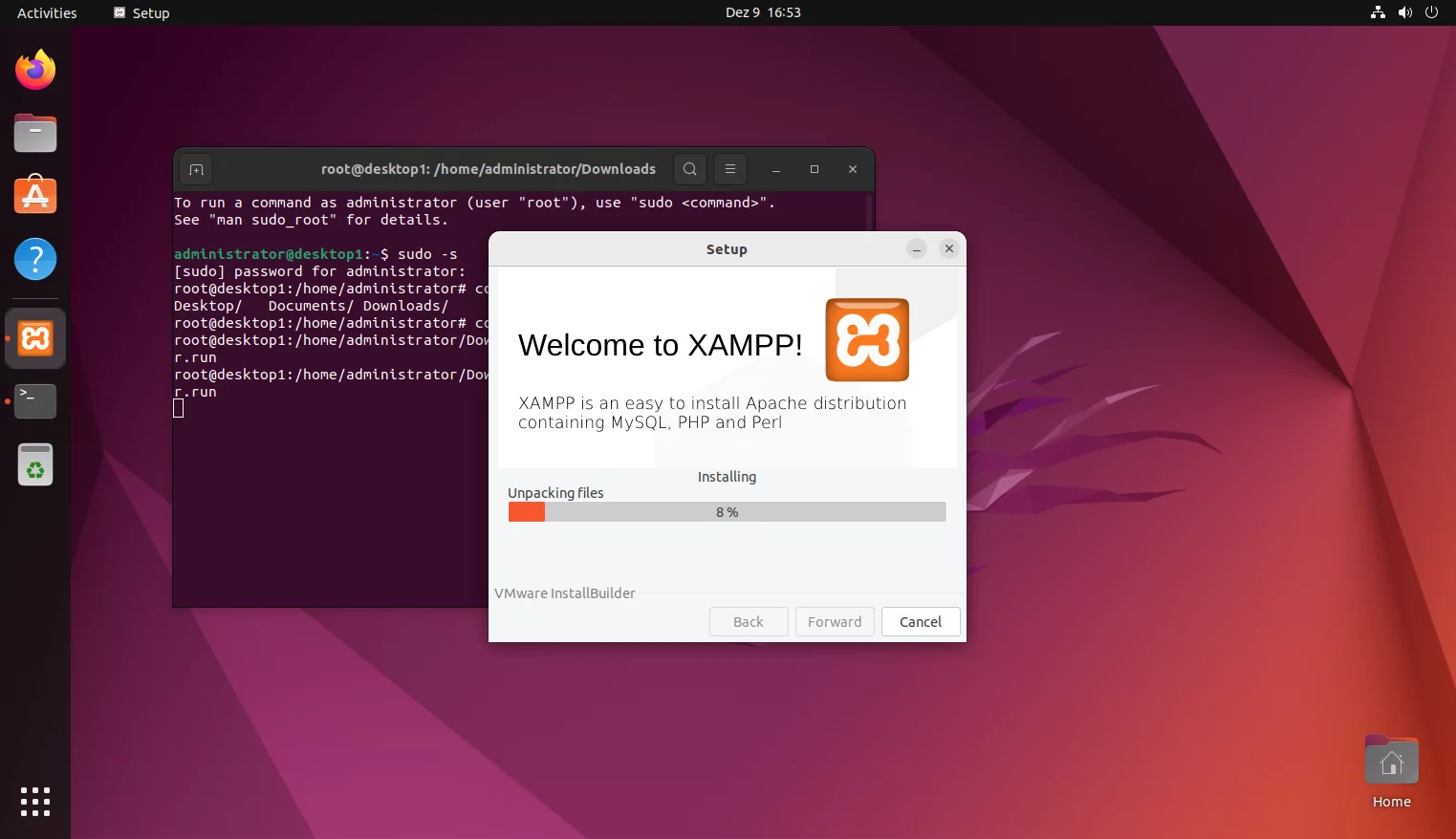Click the 'Setup' dialog title text
The height and width of the screenshot is (839, 1456).
(x=727, y=249)
